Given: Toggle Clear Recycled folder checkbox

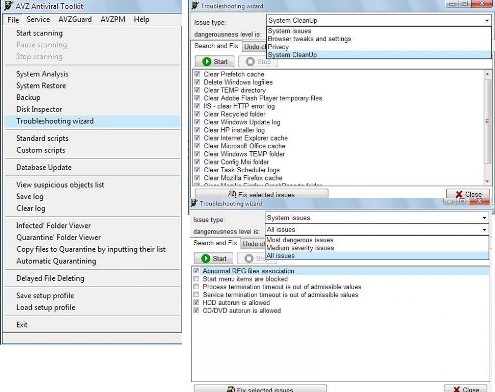Looking at the screenshot, I should (x=197, y=114).
